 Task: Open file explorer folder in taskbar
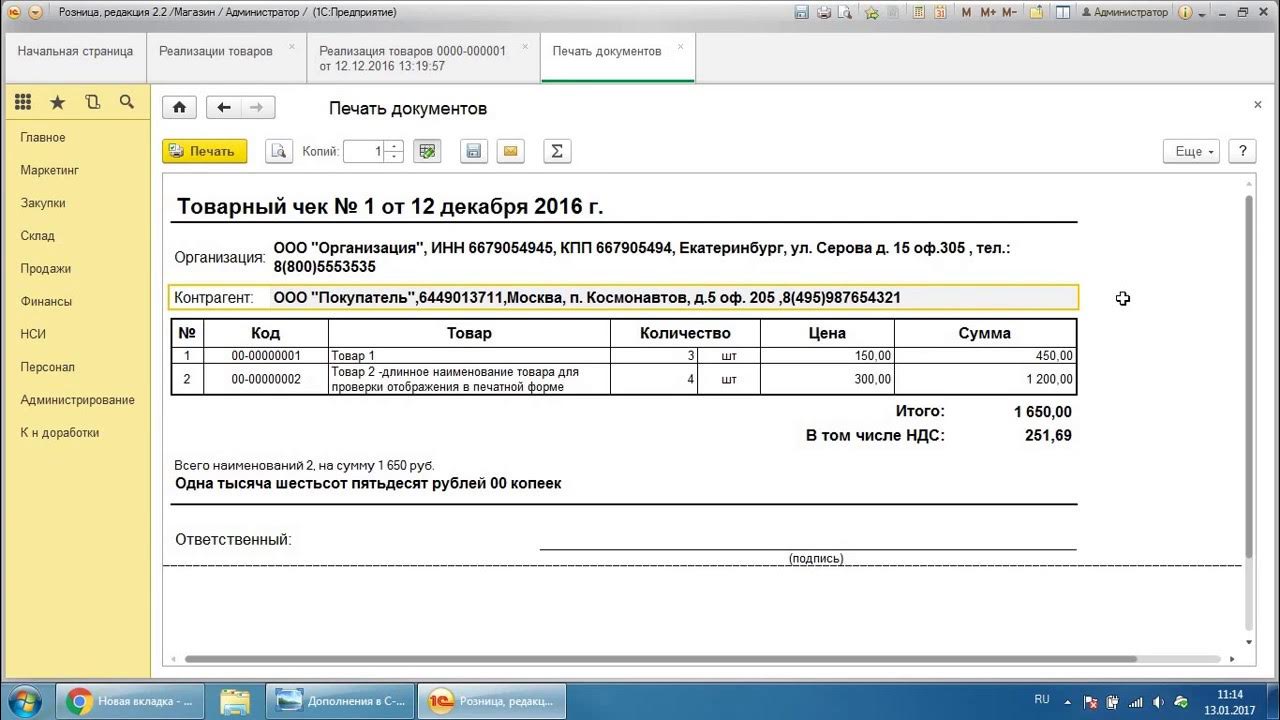pos(235,701)
